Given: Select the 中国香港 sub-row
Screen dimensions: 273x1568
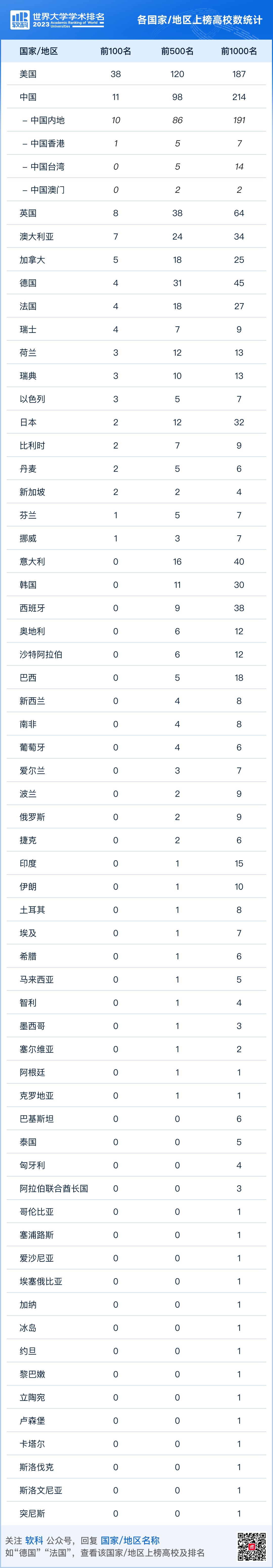Looking at the screenshot, I should click(x=47, y=144).
